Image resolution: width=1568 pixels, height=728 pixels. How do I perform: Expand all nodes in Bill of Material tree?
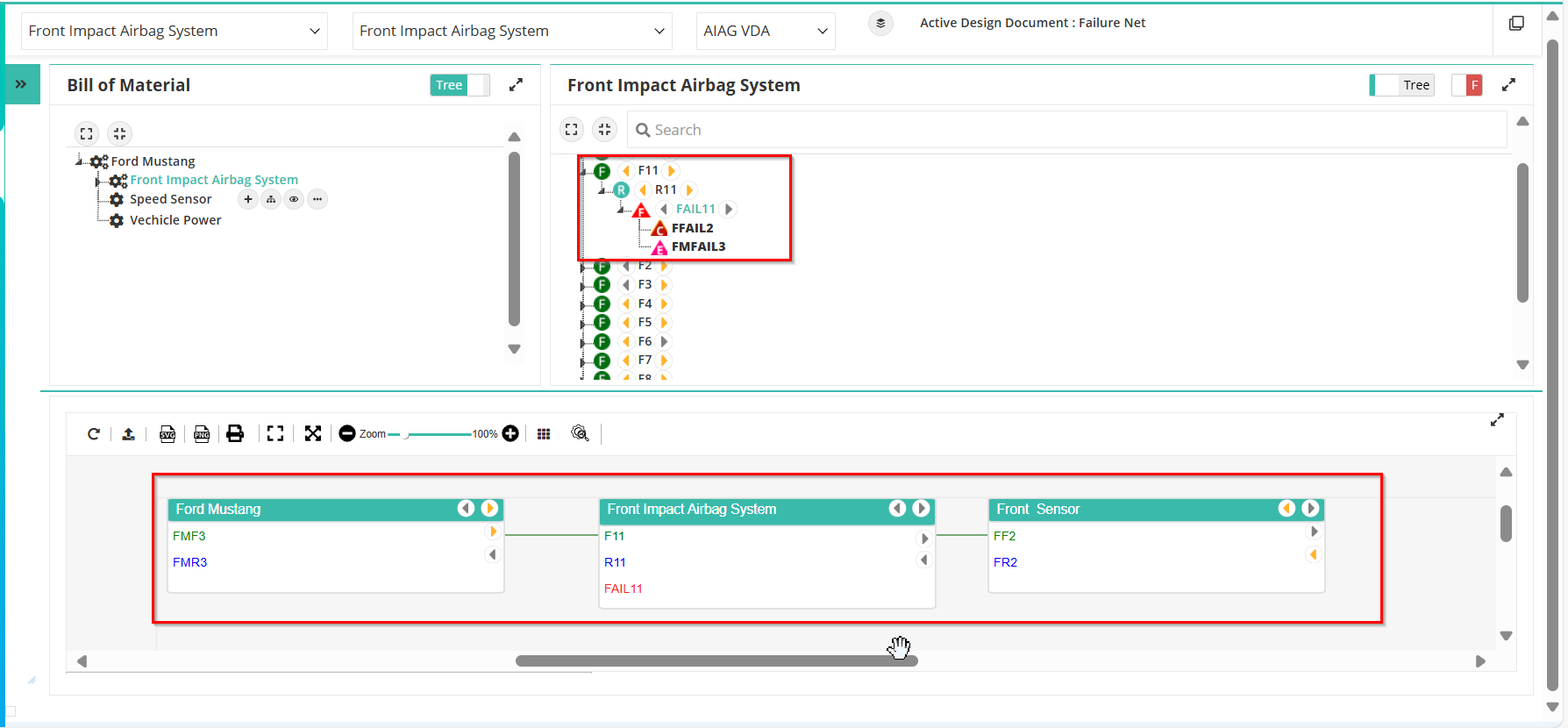(x=87, y=133)
